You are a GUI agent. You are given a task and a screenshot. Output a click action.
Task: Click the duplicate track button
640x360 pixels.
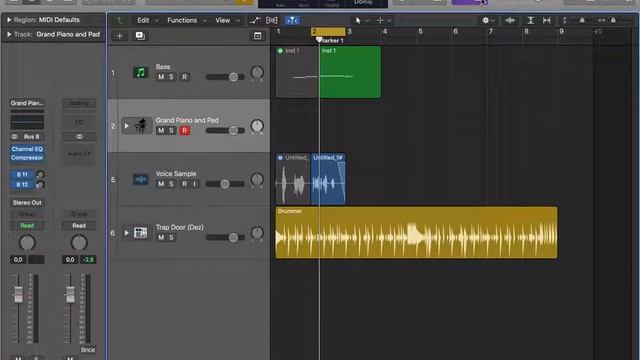coord(140,36)
